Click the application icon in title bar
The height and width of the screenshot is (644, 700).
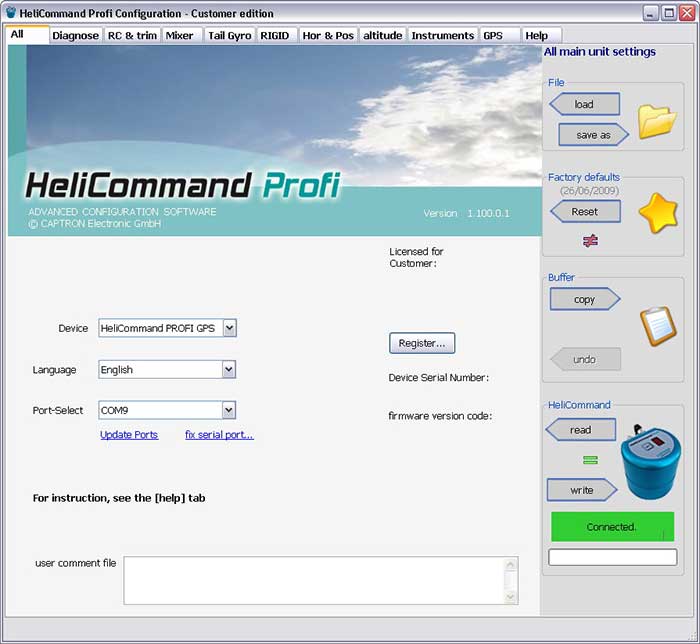pyautogui.click(x=11, y=12)
